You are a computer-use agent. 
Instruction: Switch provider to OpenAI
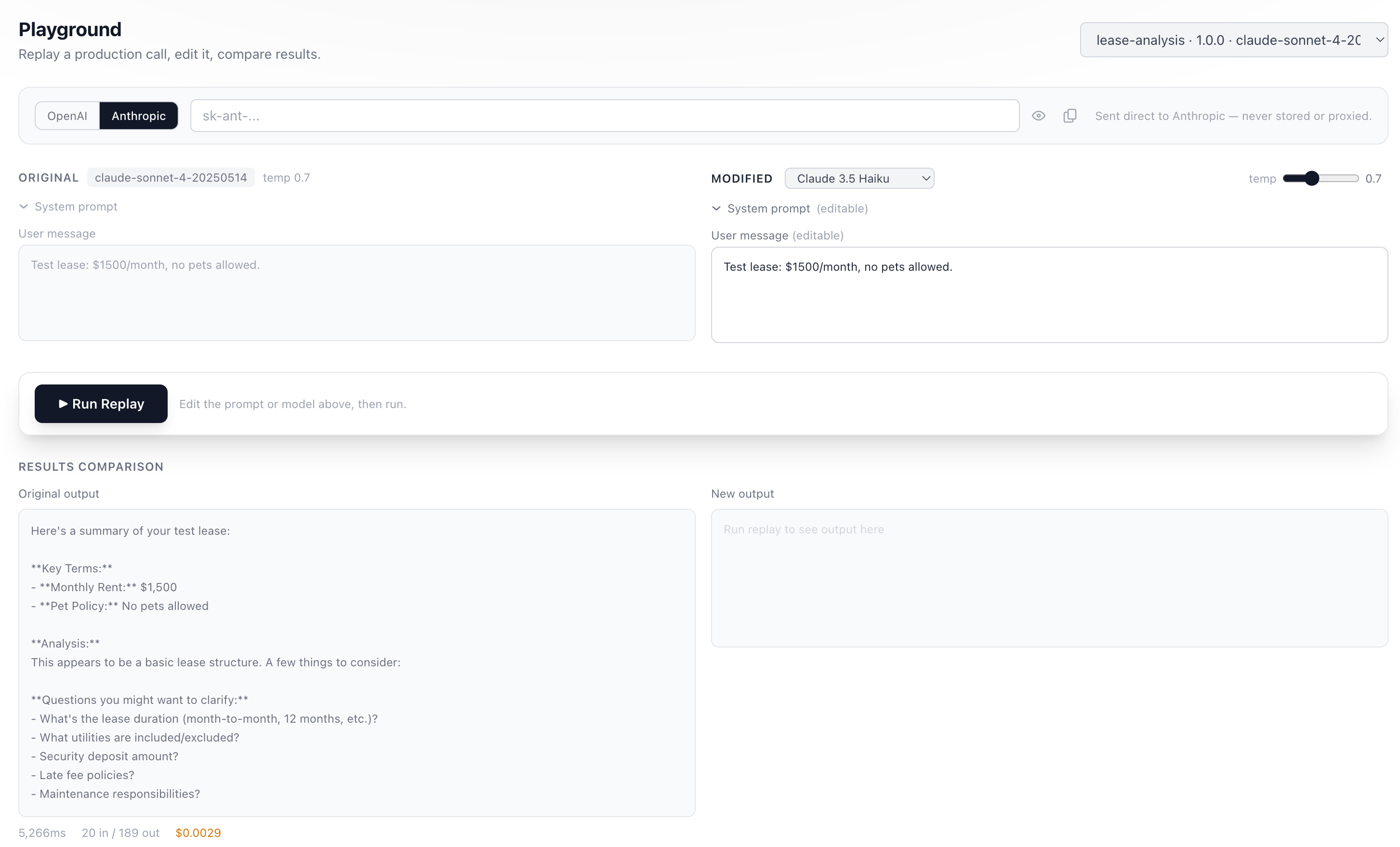(66, 115)
